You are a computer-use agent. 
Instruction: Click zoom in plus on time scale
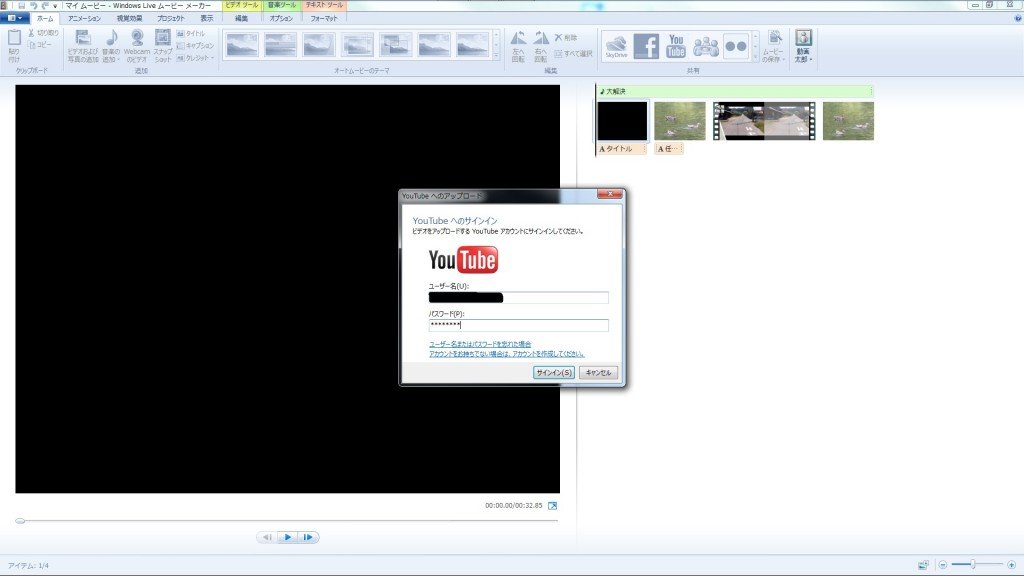pos(1011,565)
